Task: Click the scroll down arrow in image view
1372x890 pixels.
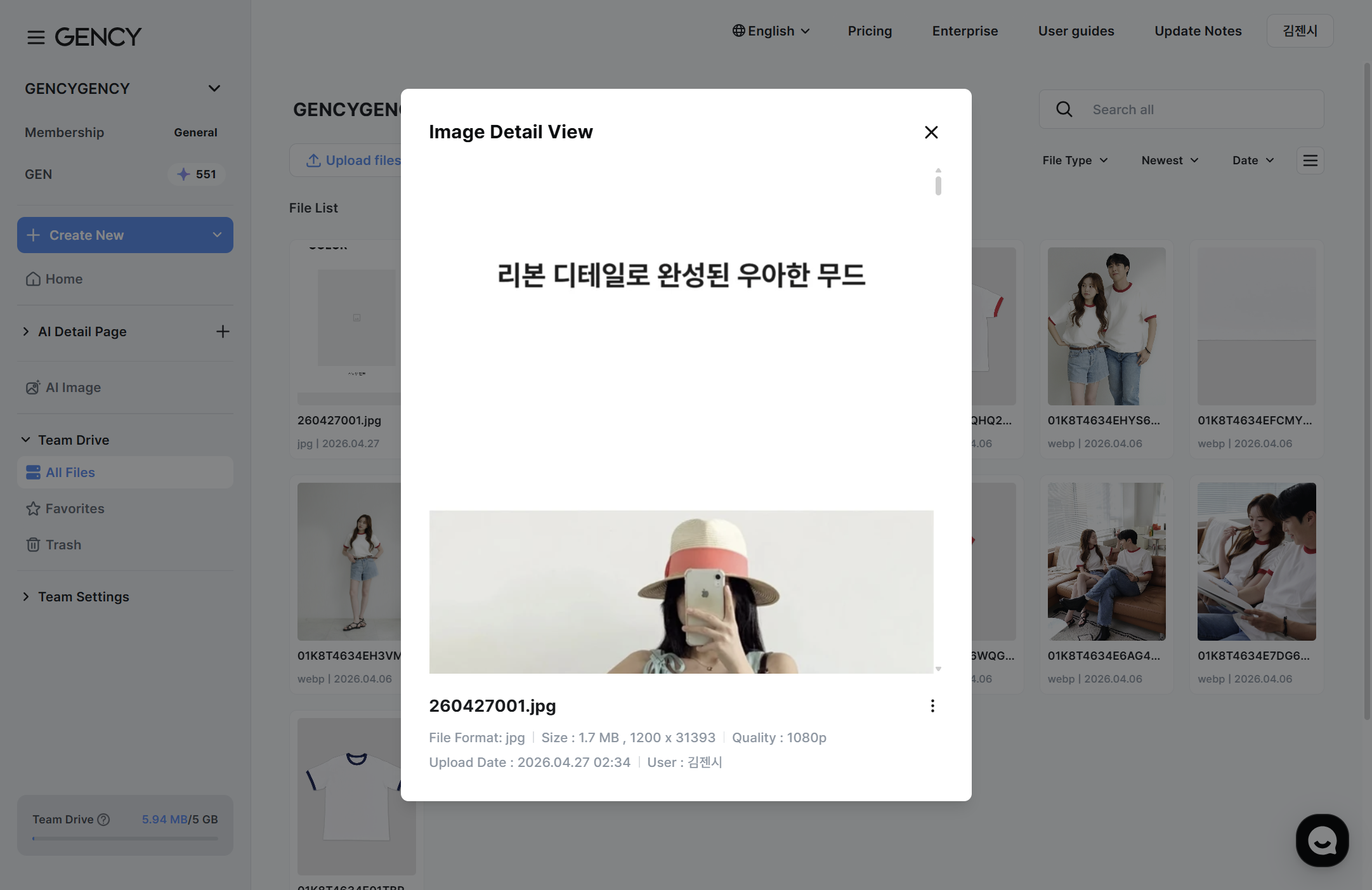Action: (x=938, y=669)
